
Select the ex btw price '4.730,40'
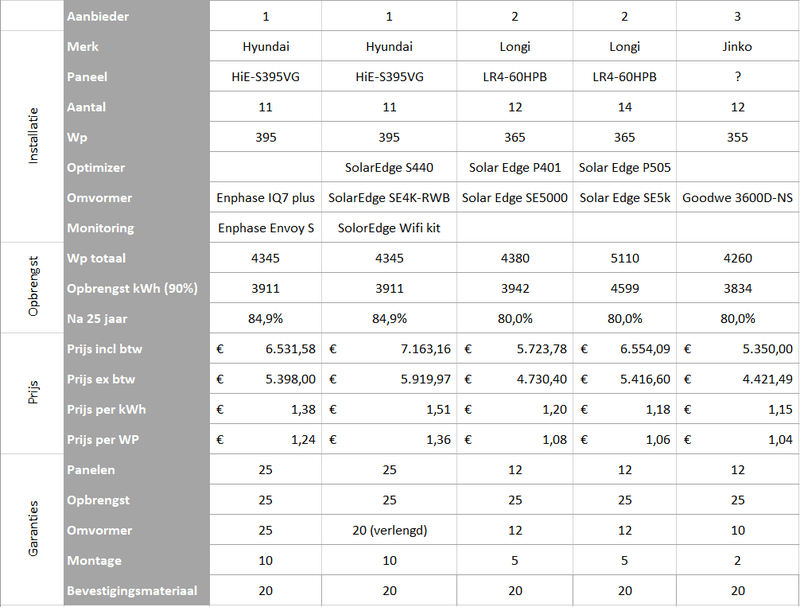[x=515, y=379]
